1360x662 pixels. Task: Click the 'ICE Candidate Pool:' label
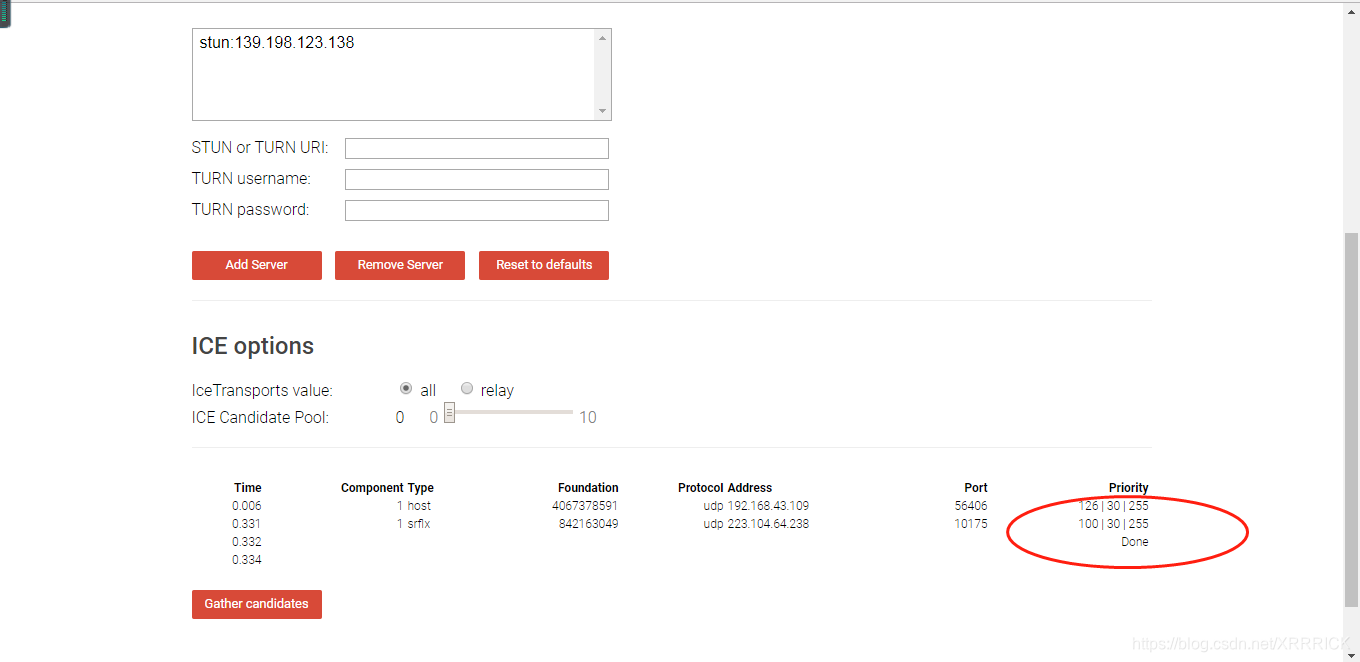click(x=260, y=418)
